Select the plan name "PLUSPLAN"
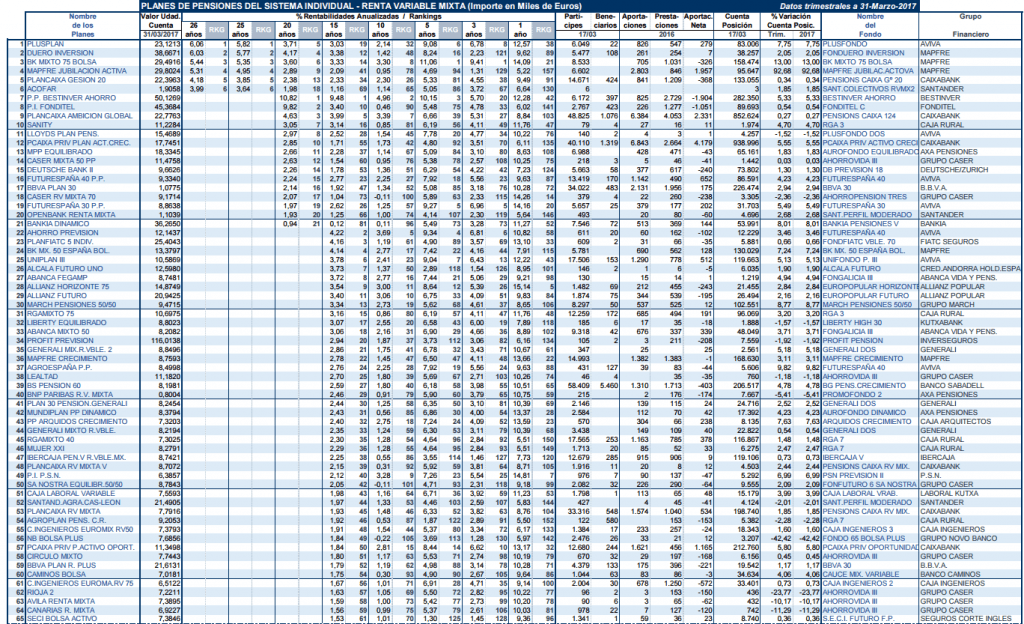 click(x=45, y=44)
